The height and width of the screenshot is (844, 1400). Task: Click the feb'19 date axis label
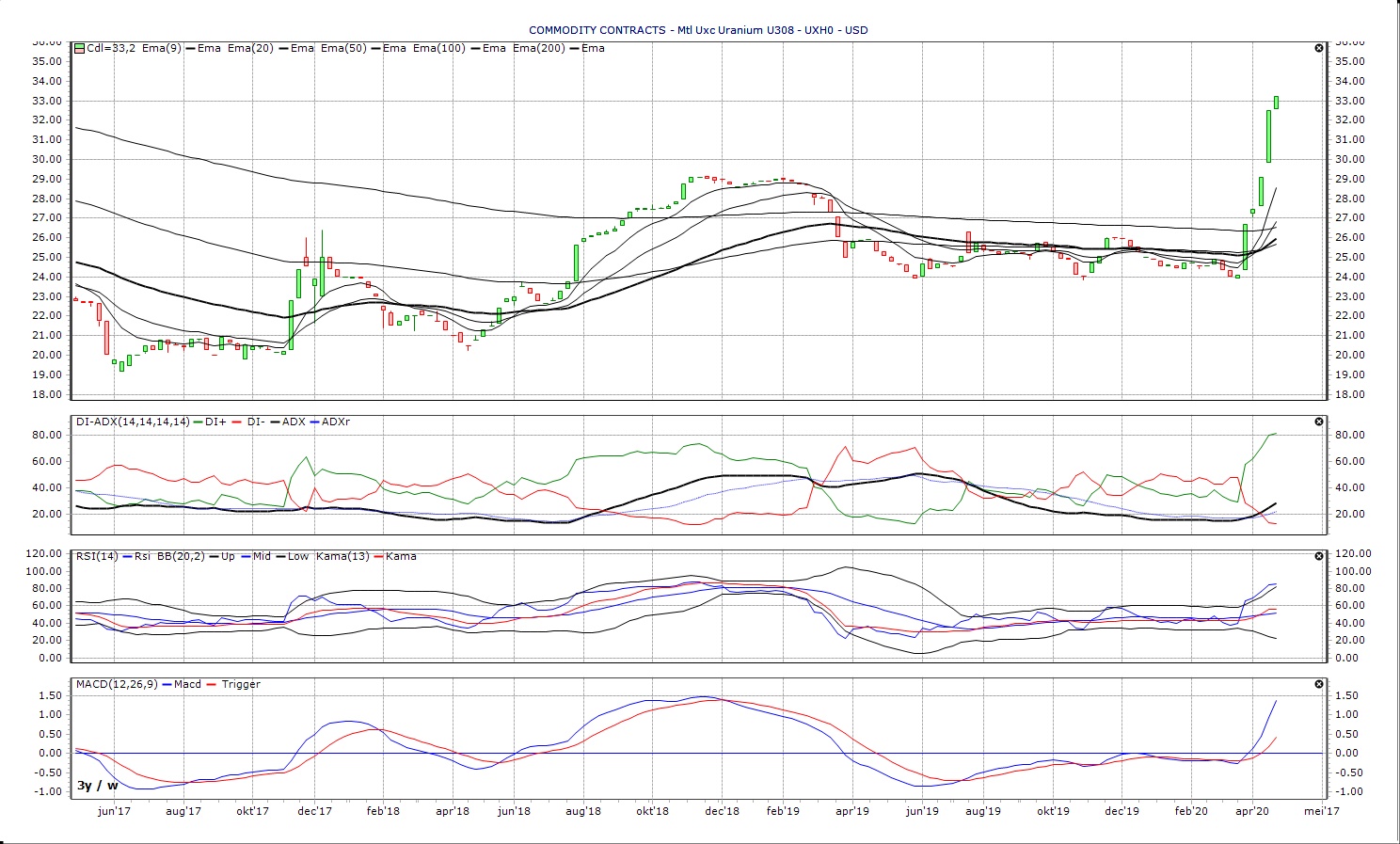[782, 811]
